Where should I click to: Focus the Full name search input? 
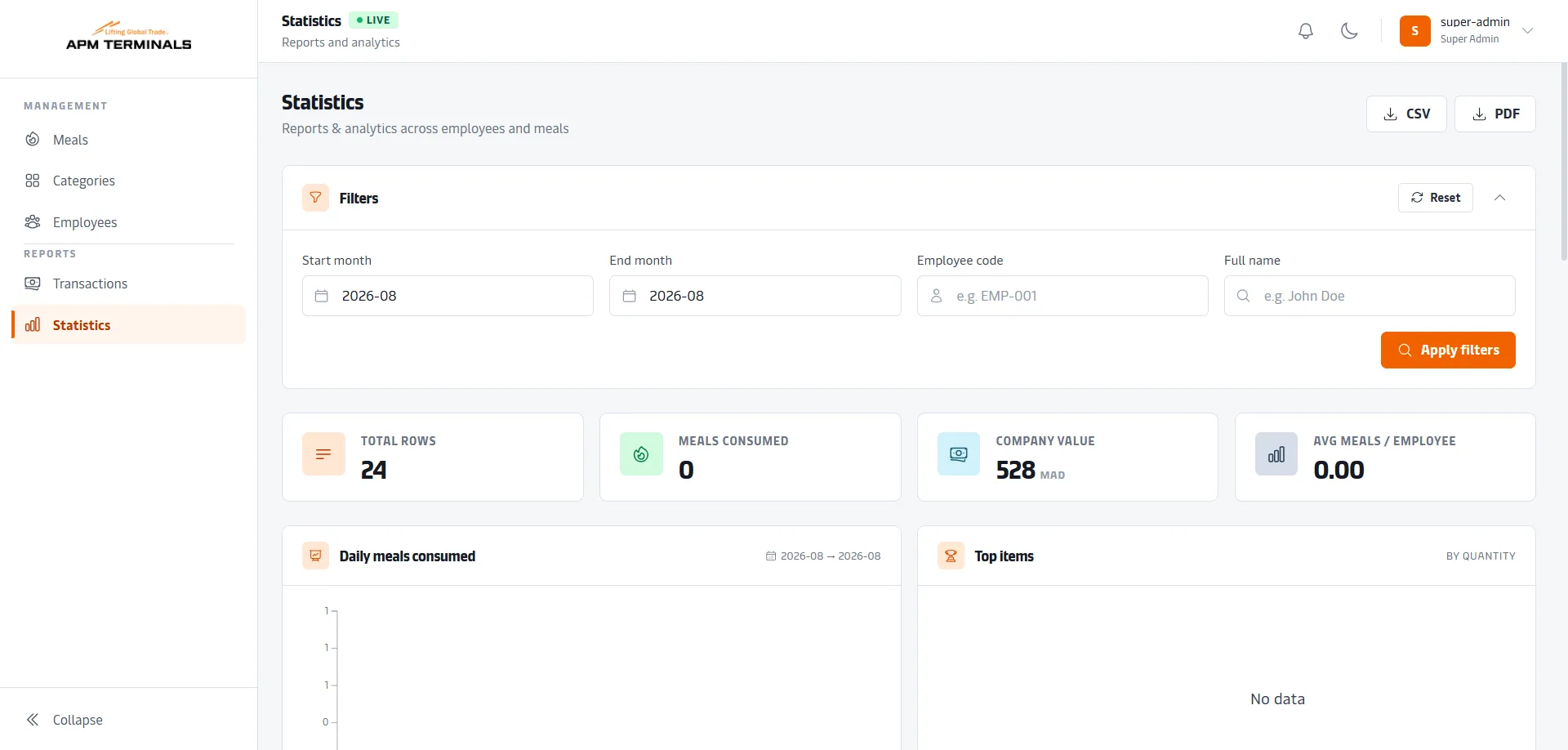pos(1370,296)
